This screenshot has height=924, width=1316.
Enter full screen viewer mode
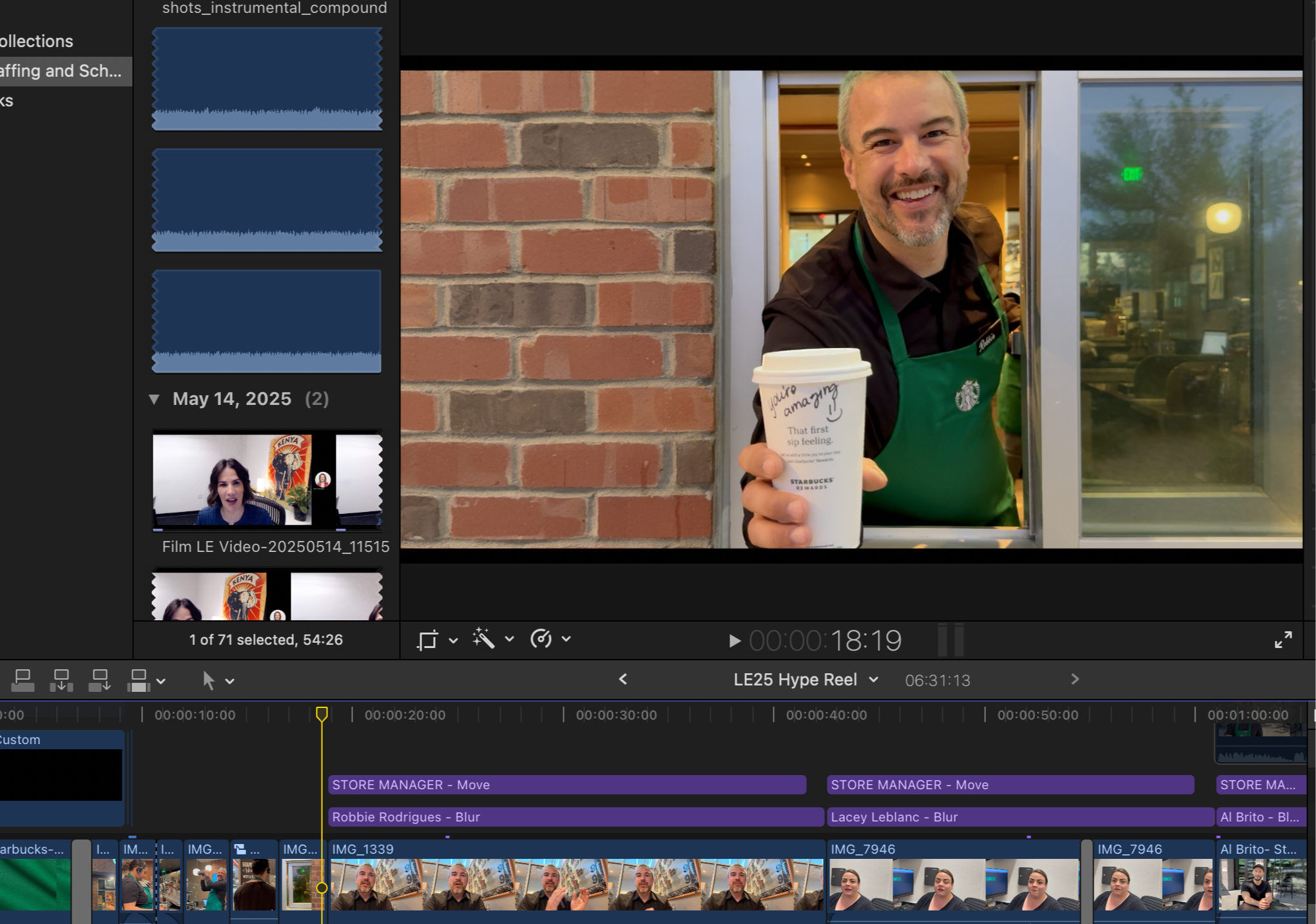point(1283,640)
